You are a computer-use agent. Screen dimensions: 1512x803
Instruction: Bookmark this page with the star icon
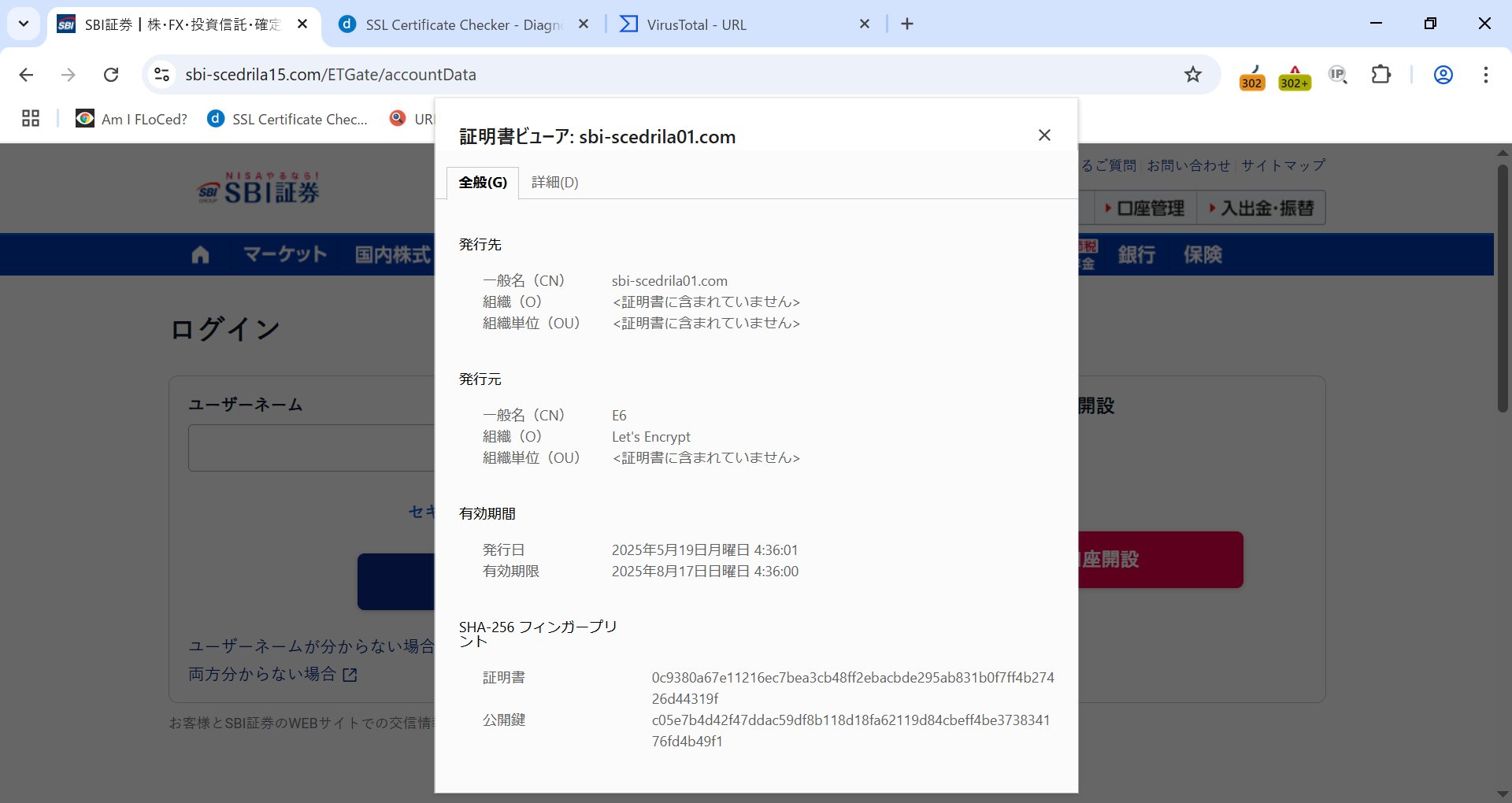point(1193,75)
